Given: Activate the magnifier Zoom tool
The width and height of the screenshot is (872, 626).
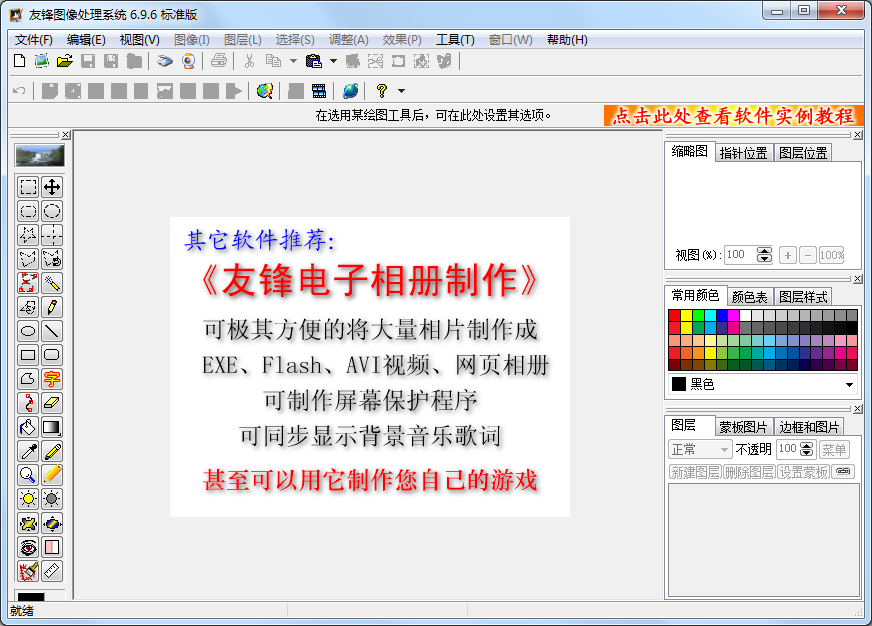Looking at the screenshot, I should pos(28,475).
